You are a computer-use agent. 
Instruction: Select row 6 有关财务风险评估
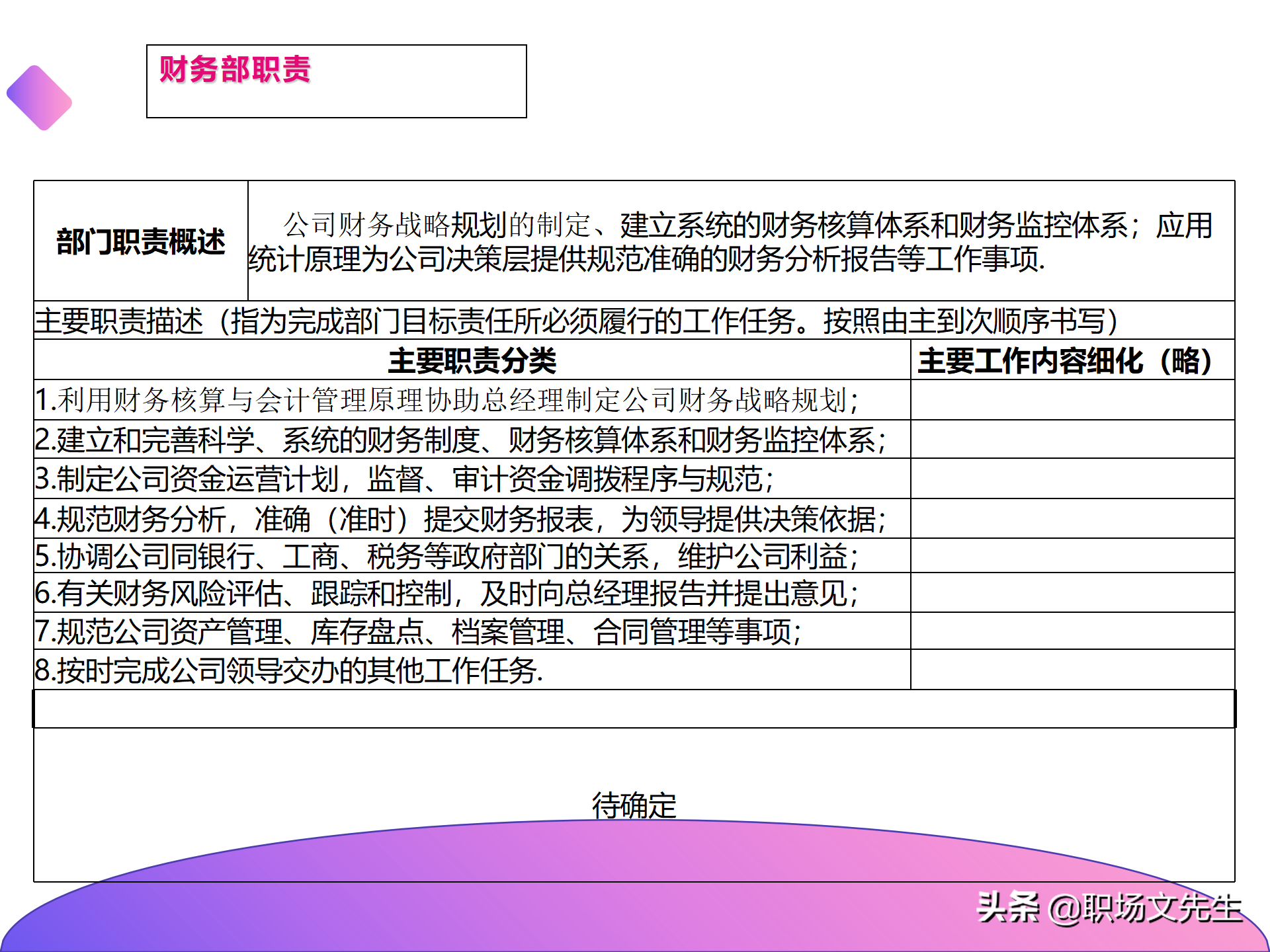(472, 593)
